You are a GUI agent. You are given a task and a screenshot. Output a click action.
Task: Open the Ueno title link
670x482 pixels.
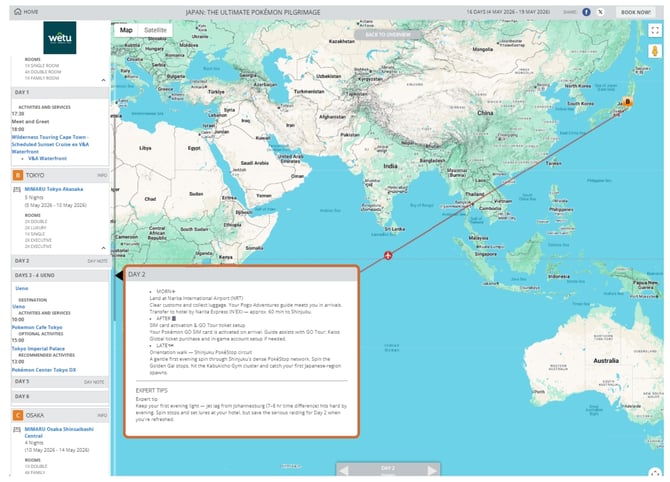tap(22, 288)
